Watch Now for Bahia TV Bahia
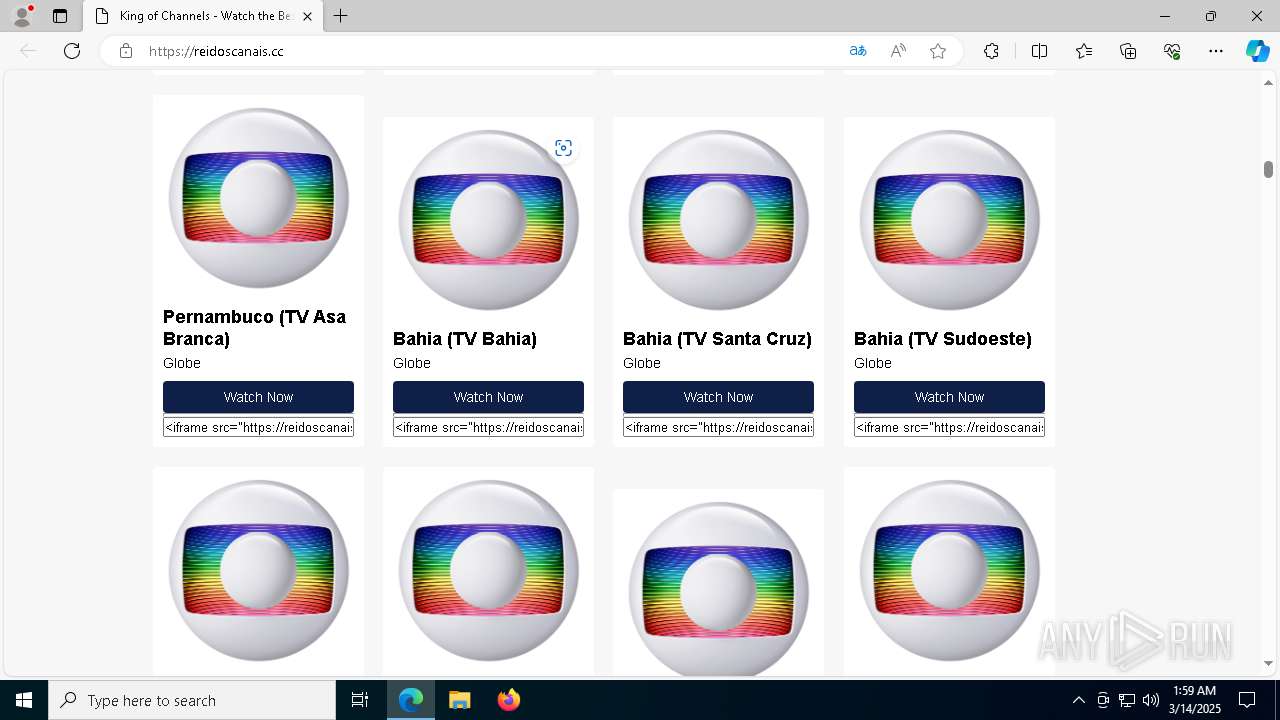 488,397
